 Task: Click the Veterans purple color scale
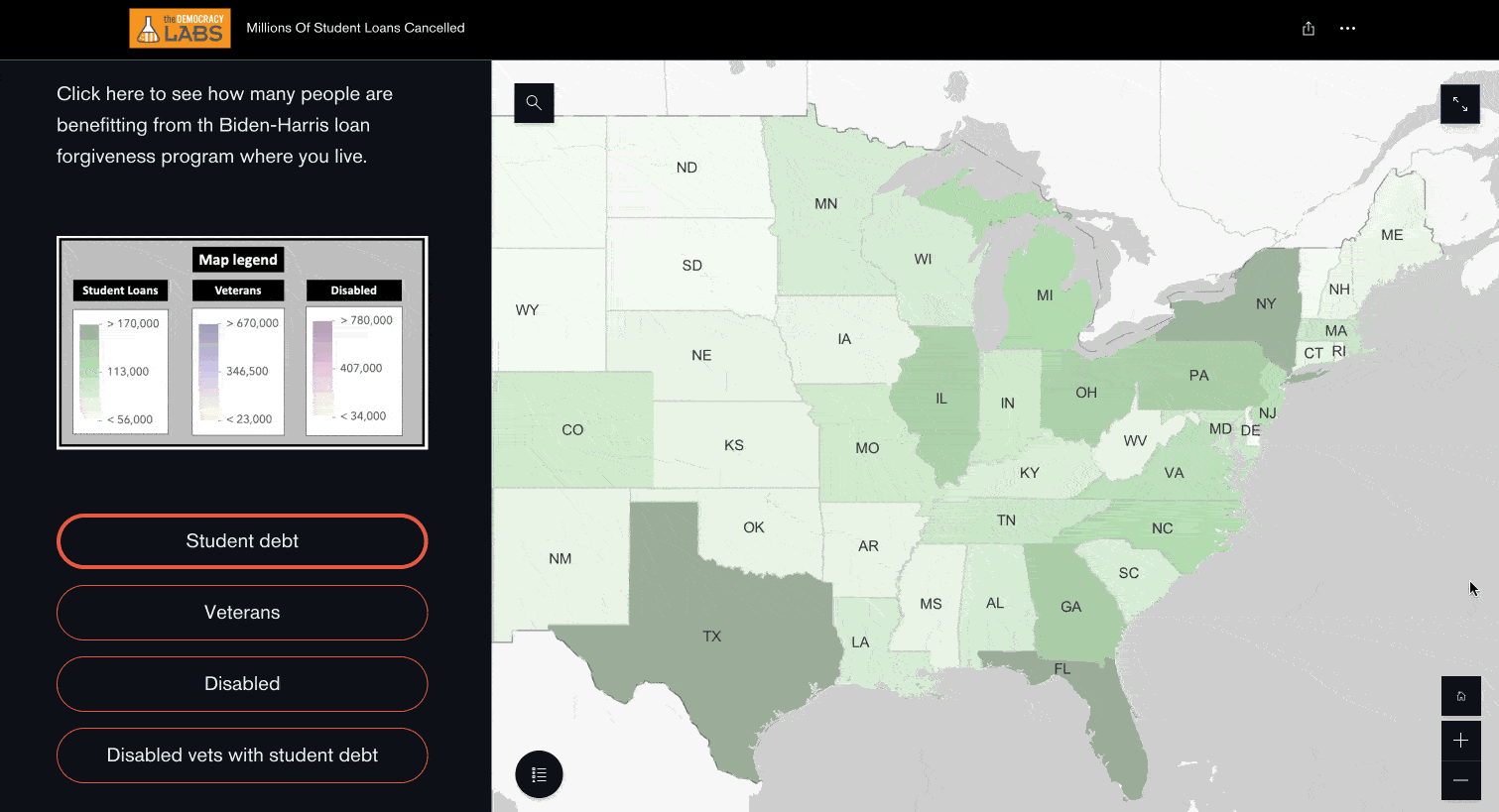pyautogui.click(x=208, y=372)
